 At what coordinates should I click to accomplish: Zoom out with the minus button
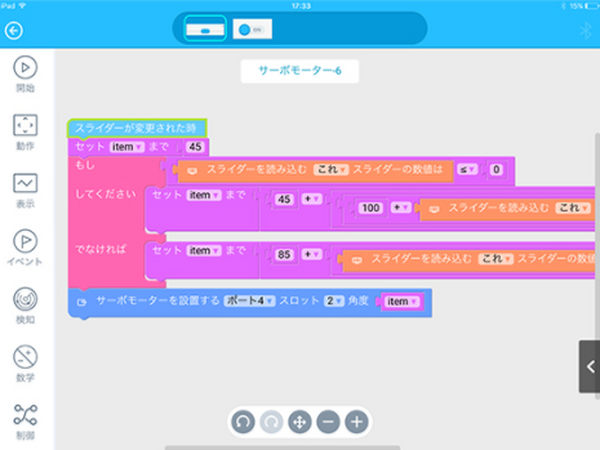pyautogui.click(x=327, y=422)
